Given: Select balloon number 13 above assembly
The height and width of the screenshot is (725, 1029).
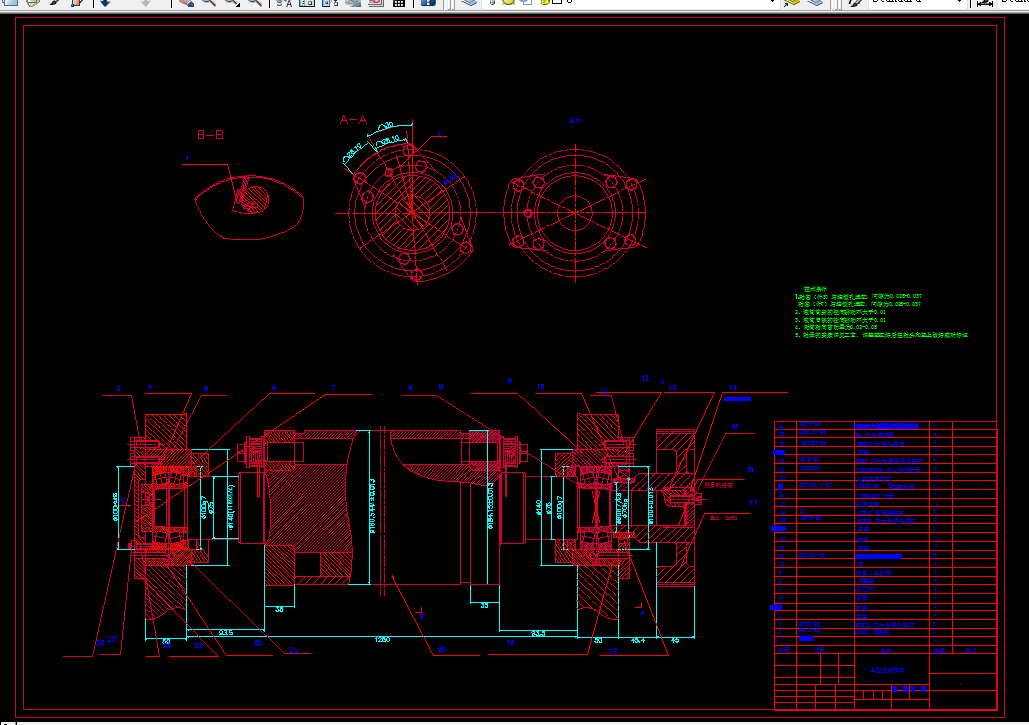Looking at the screenshot, I should [672, 388].
